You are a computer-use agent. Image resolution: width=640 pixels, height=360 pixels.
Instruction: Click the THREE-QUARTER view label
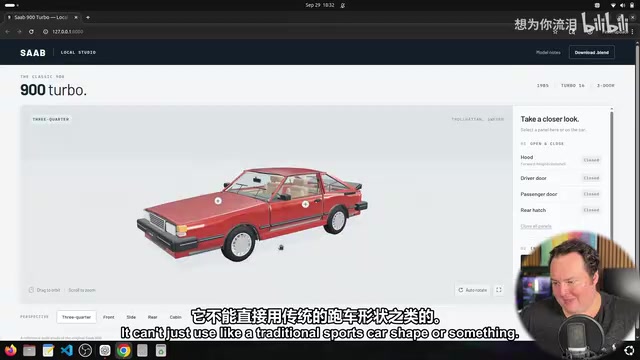51,119
